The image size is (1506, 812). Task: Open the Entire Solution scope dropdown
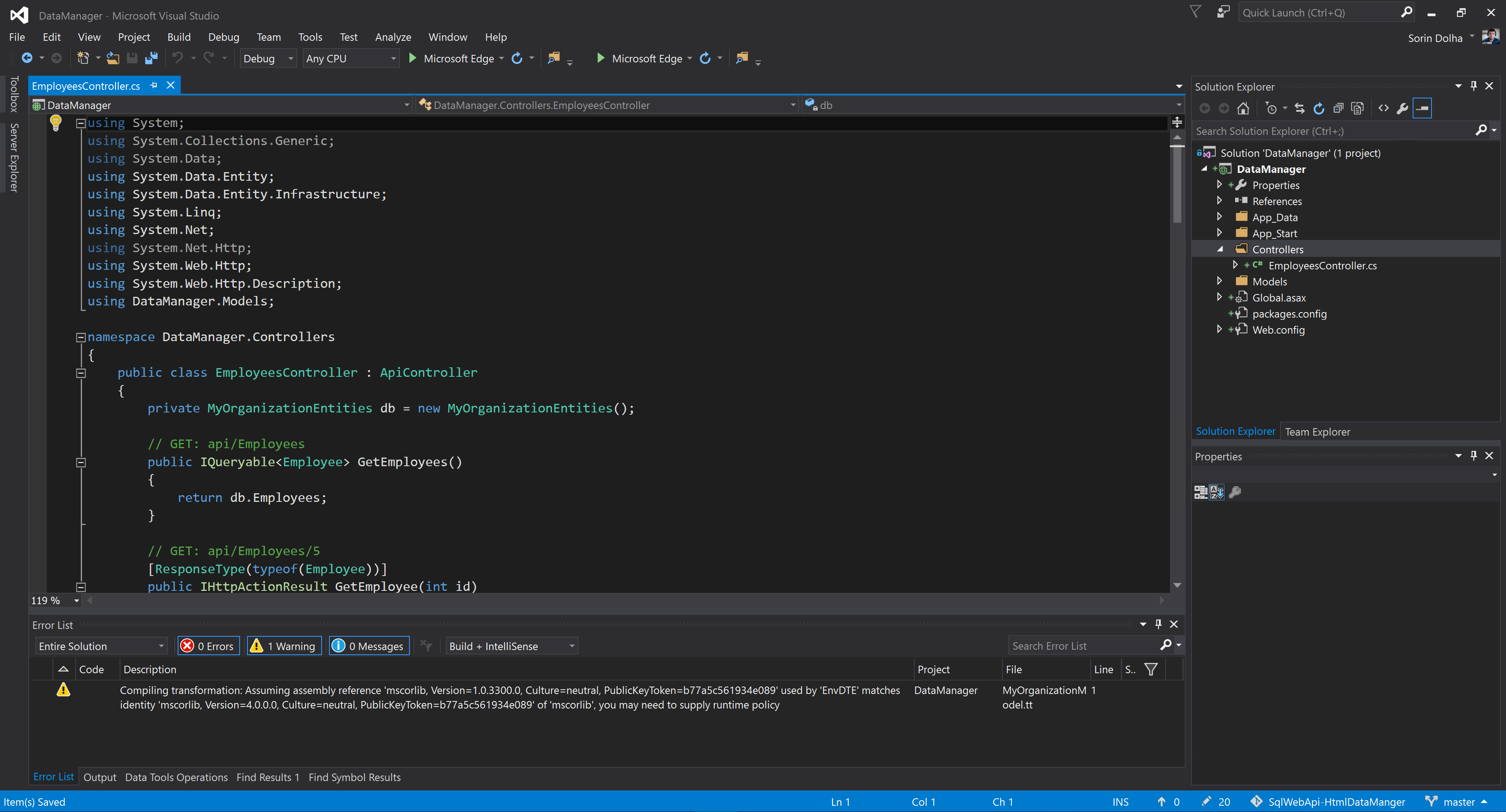[101, 646]
